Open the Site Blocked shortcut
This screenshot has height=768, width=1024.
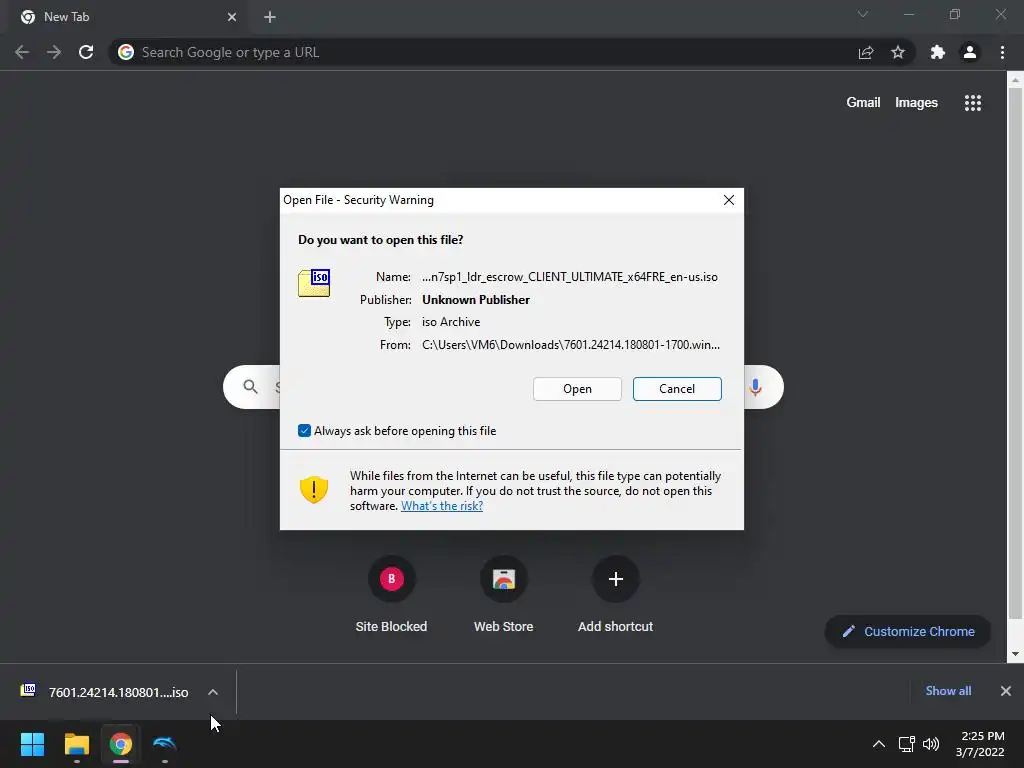pos(391,594)
